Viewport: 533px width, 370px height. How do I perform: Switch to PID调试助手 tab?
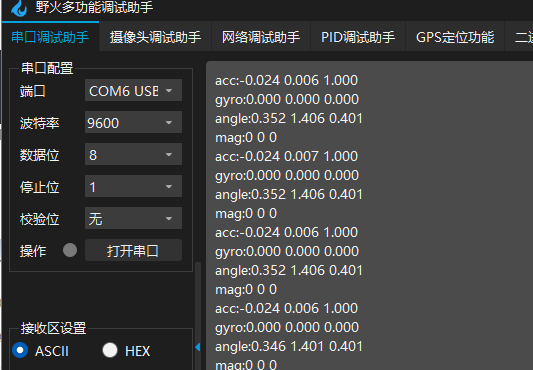click(358, 37)
